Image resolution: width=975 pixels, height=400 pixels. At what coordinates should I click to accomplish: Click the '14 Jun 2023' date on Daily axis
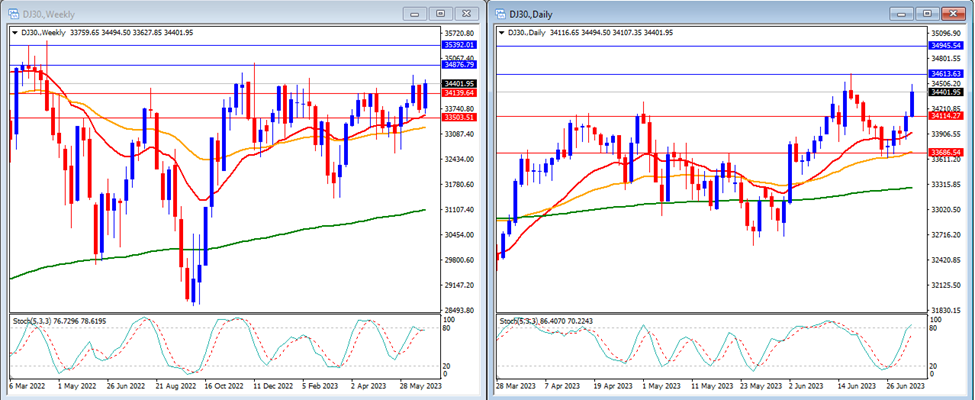point(859,387)
